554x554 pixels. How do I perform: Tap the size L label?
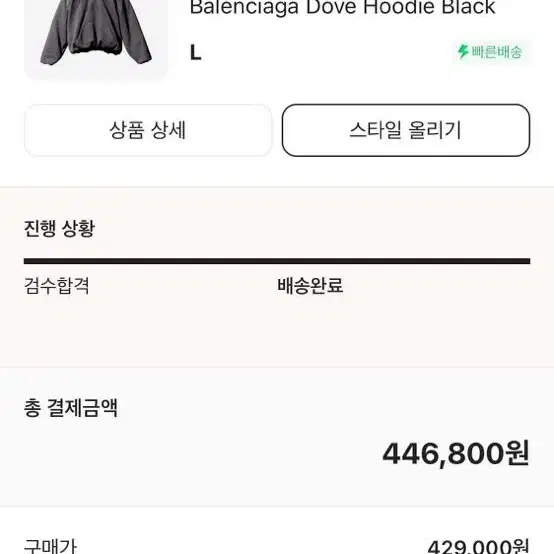pyautogui.click(x=195, y=53)
